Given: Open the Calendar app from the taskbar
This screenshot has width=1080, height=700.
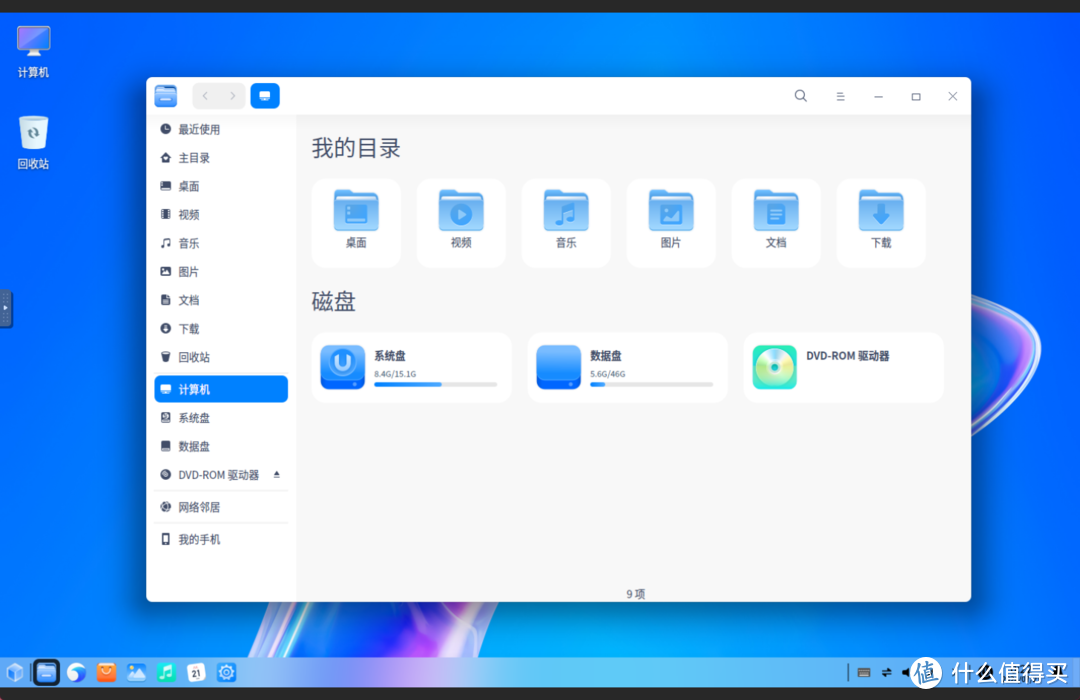Looking at the screenshot, I should [196, 672].
